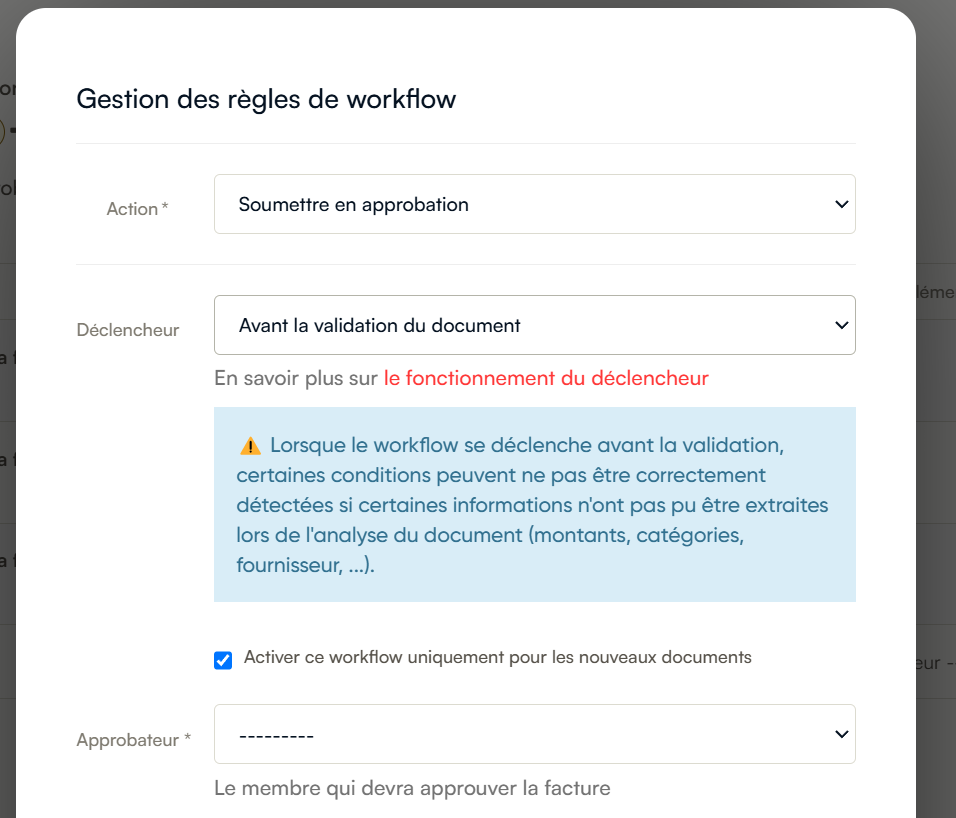This screenshot has width=956, height=818.
Task: Click the 'Le membre qui devra approuver' help text
Action: coord(412,788)
